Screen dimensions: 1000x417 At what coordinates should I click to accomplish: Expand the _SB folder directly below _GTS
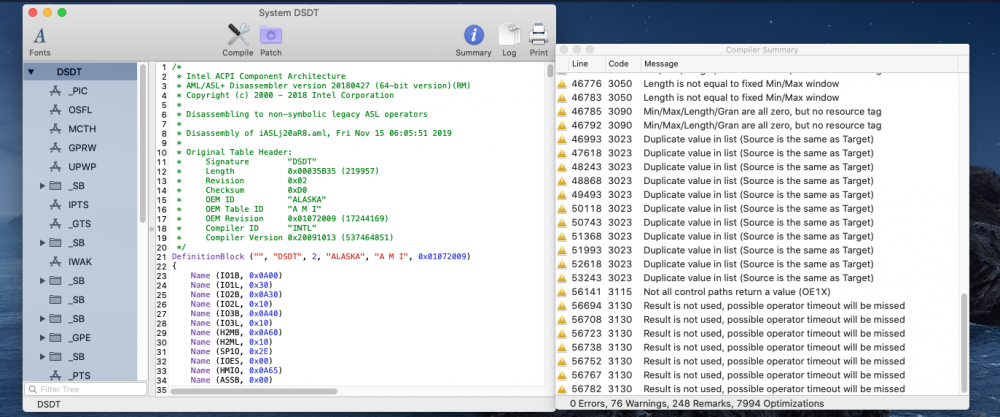43,243
